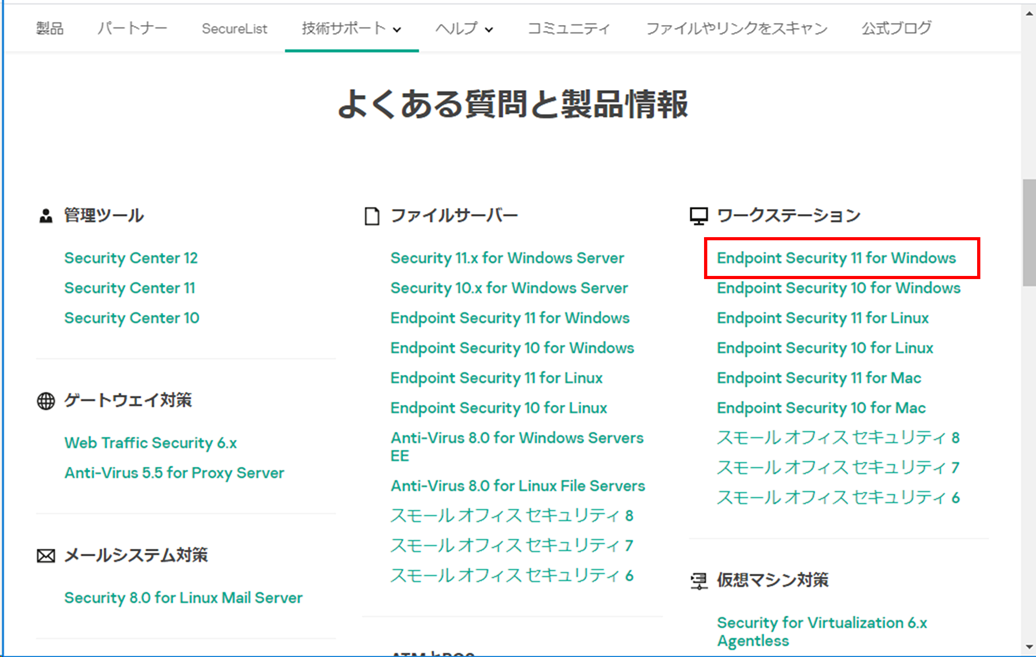Open Web Traffic Security 6.x support page
The width and height of the screenshot is (1036, 657).
click(150, 443)
